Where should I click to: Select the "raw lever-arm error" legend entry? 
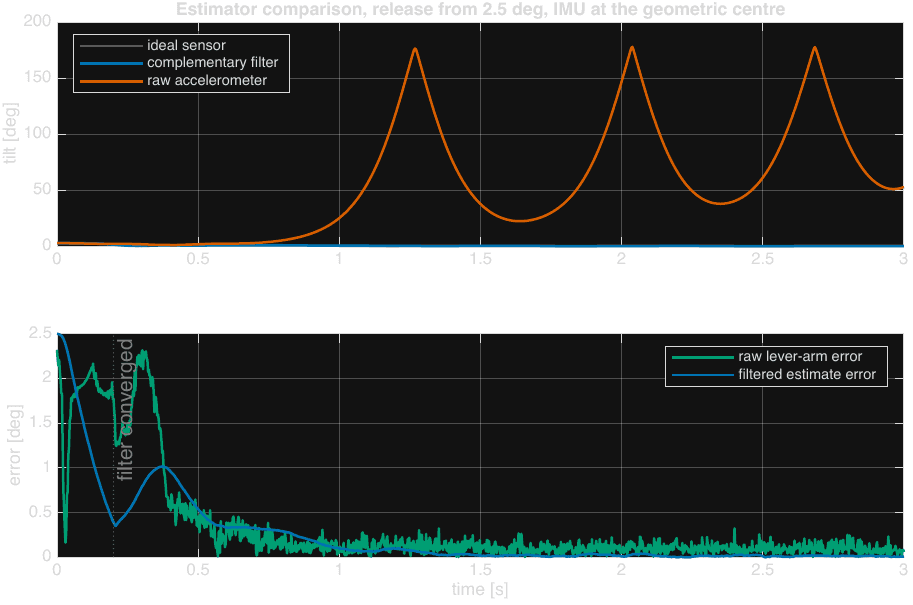click(x=800, y=356)
